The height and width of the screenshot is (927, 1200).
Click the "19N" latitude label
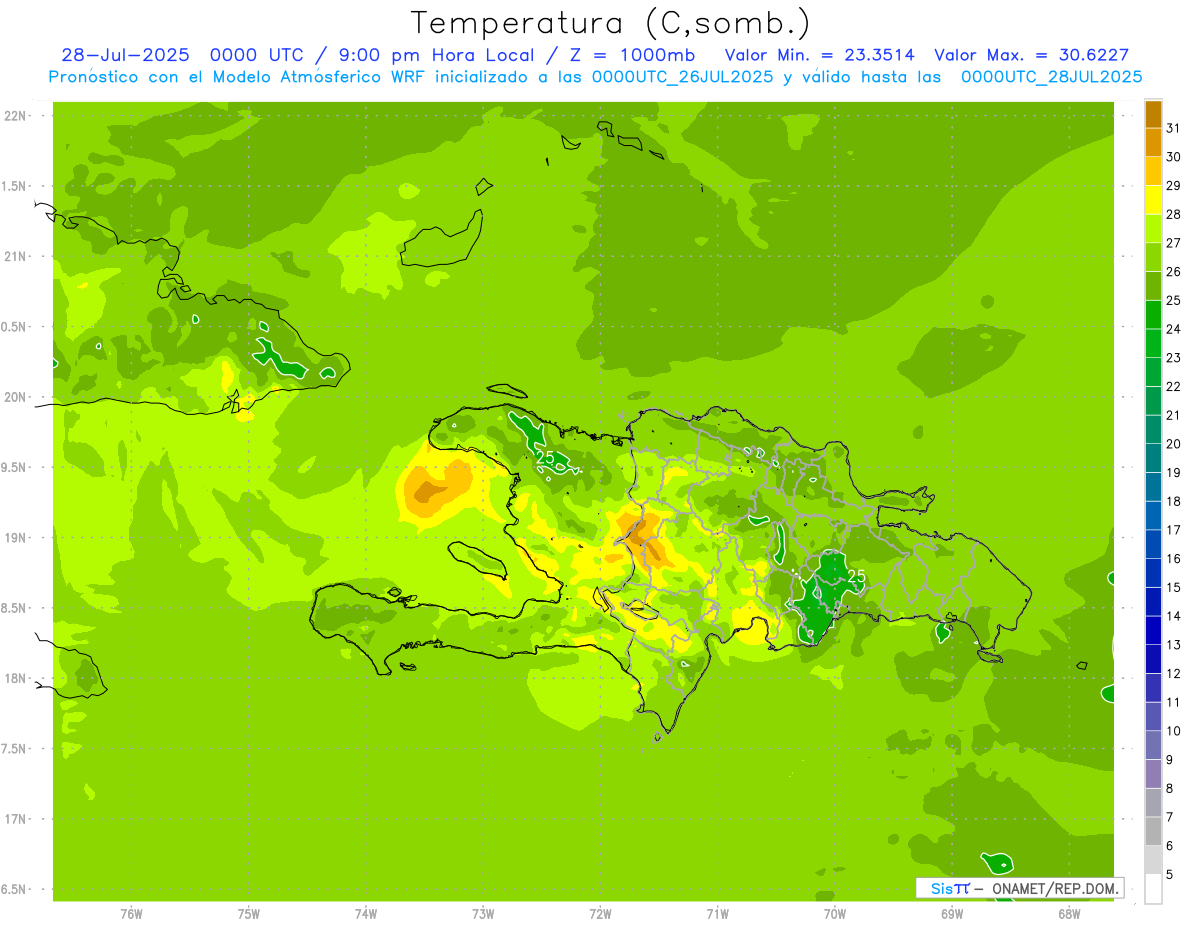pos(14,538)
